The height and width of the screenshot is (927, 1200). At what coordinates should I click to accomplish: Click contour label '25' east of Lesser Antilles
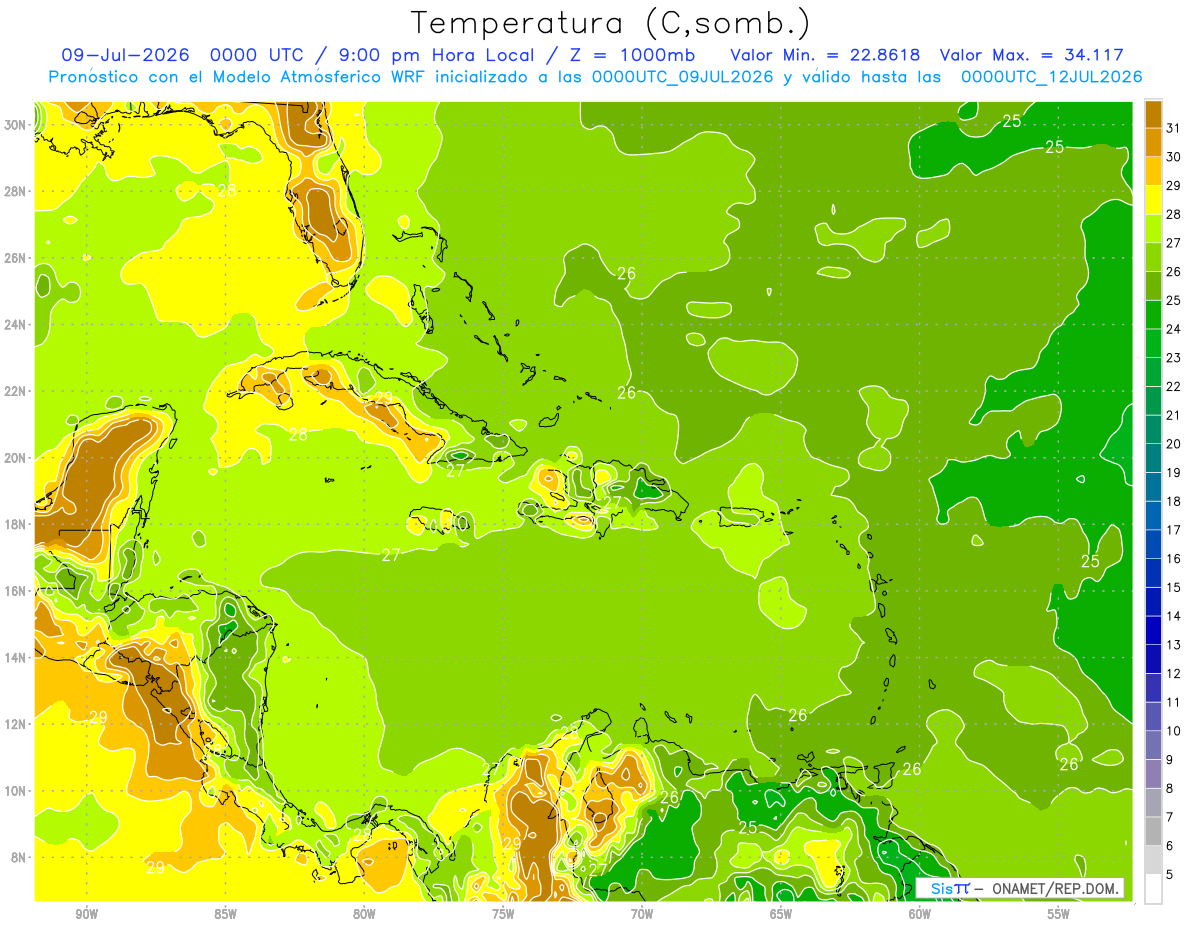click(x=1090, y=561)
